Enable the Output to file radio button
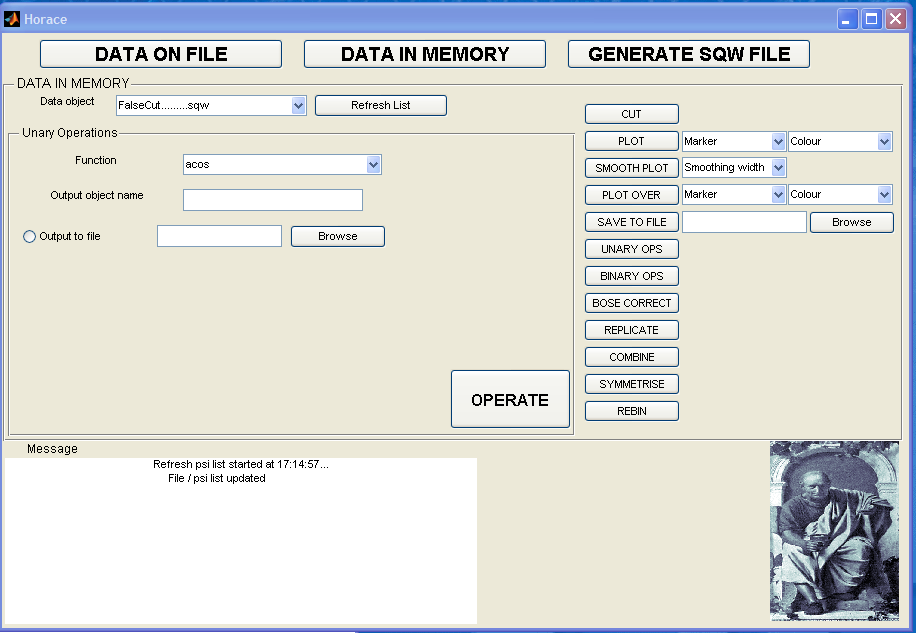 (29, 237)
